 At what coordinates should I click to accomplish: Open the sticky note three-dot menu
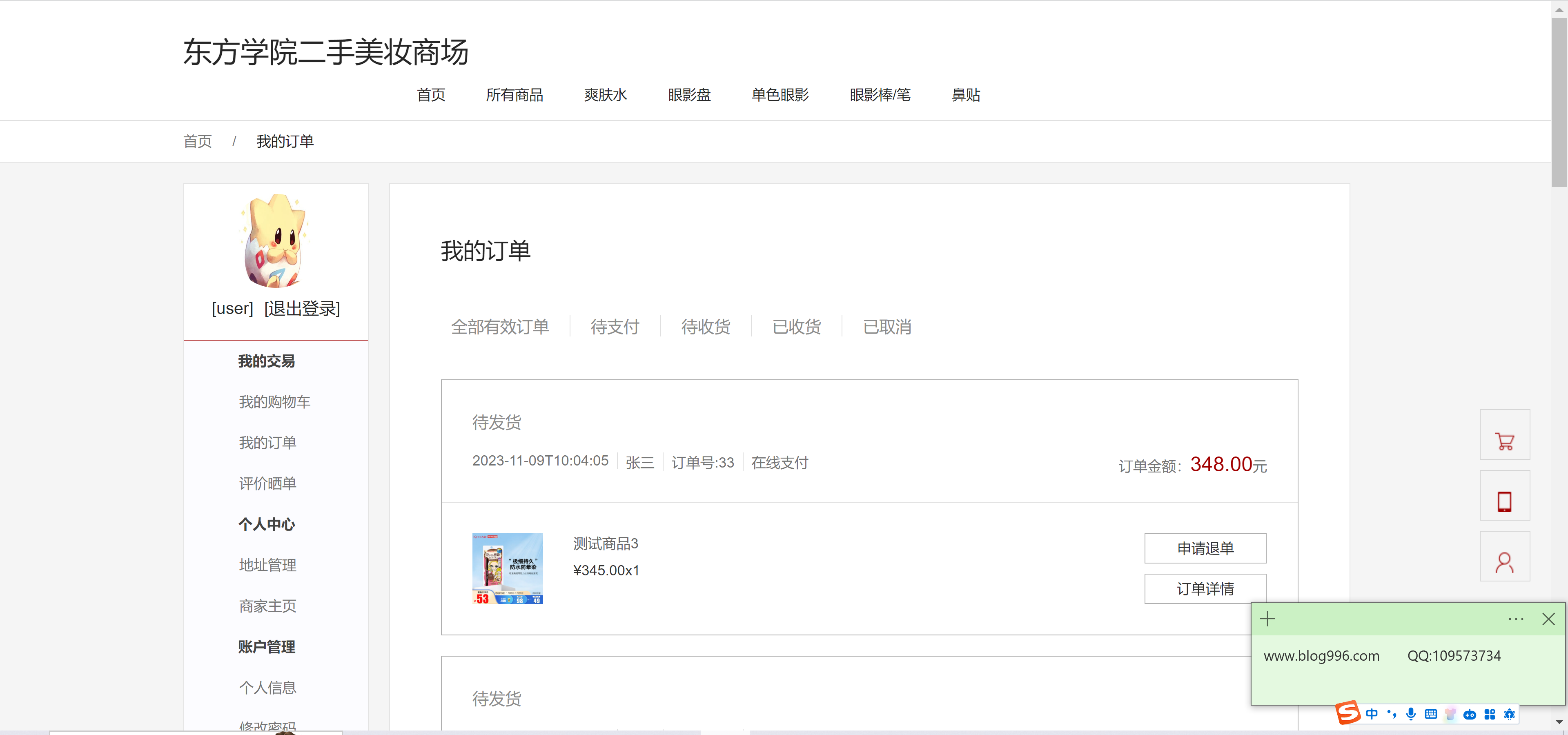tap(1516, 619)
